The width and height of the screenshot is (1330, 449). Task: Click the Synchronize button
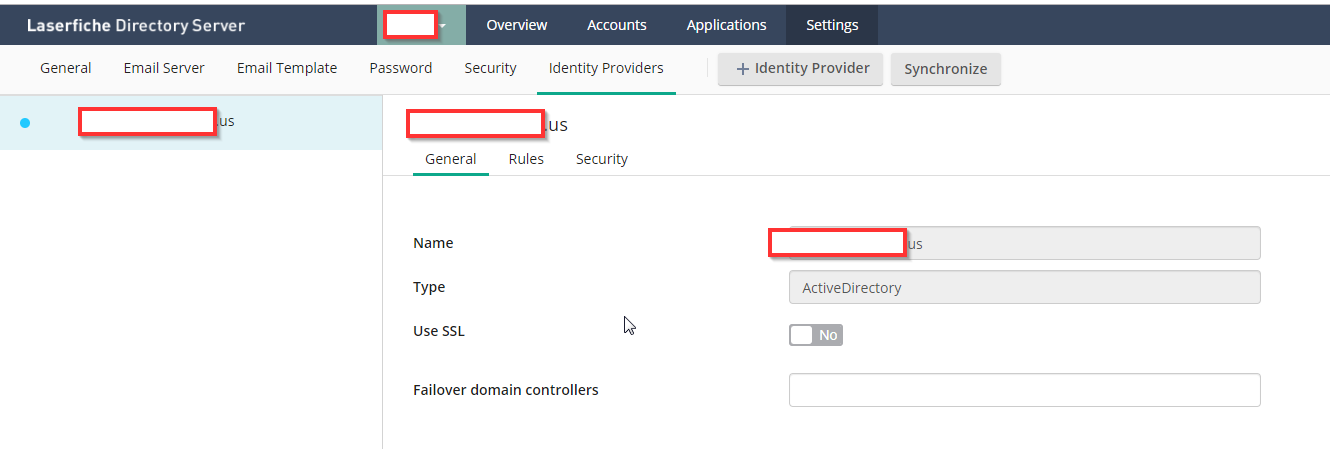[x=946, y=69]
